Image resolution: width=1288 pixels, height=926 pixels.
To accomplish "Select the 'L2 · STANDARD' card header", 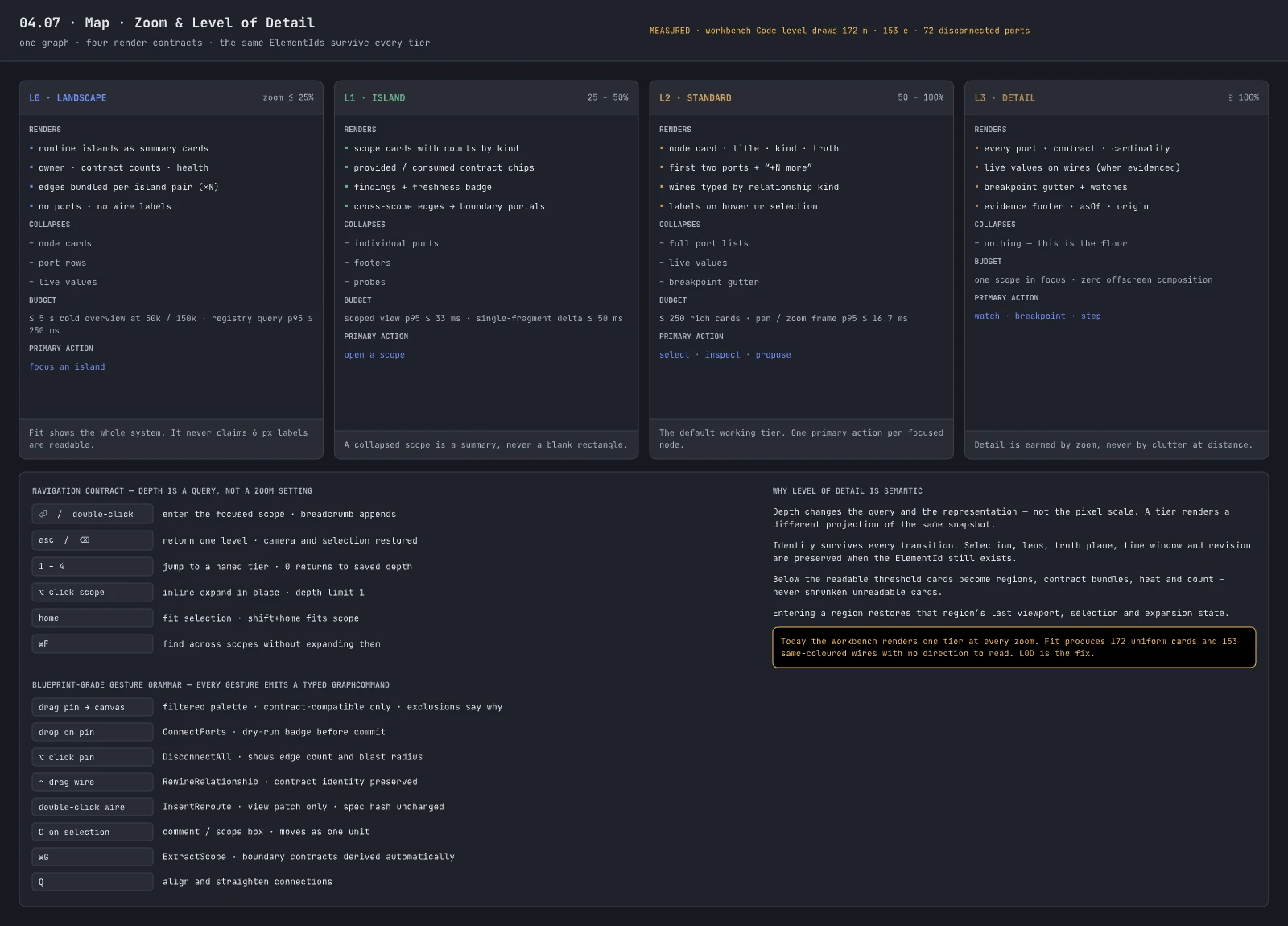I will [801, 97].
